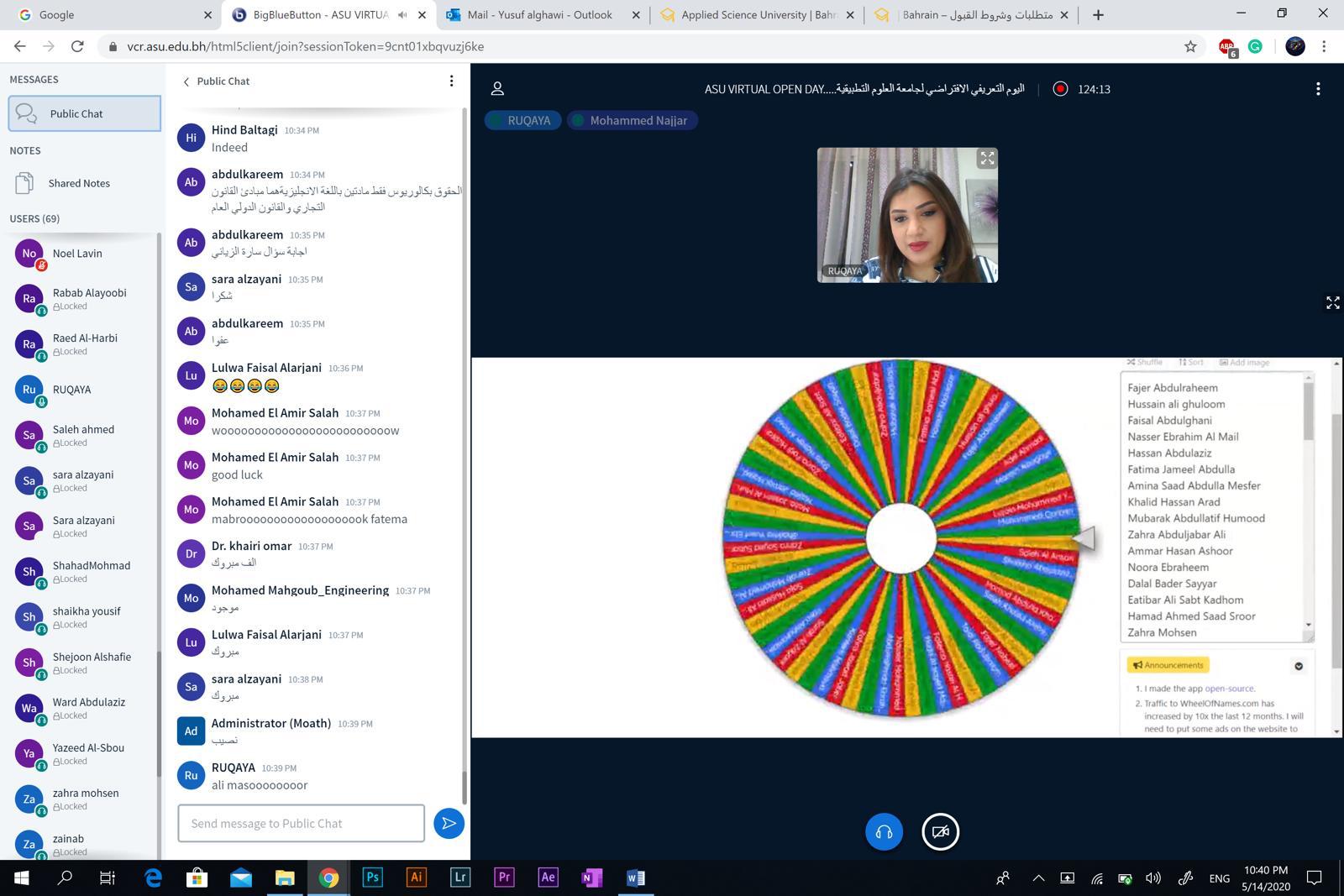The image size is (1344, 896).
Task: Toggle the share webcam button
Action: pyautogui.click(x=940, y=831)
